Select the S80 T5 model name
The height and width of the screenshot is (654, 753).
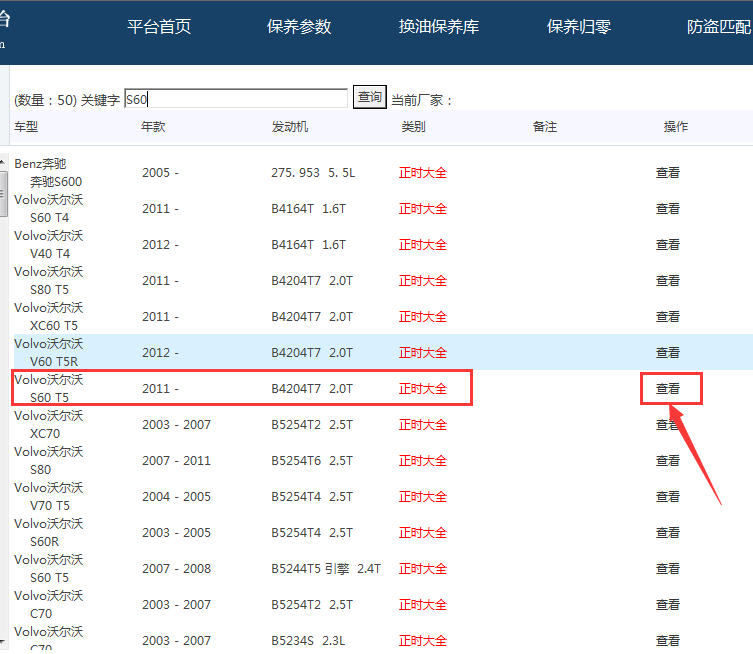point(49,290)
